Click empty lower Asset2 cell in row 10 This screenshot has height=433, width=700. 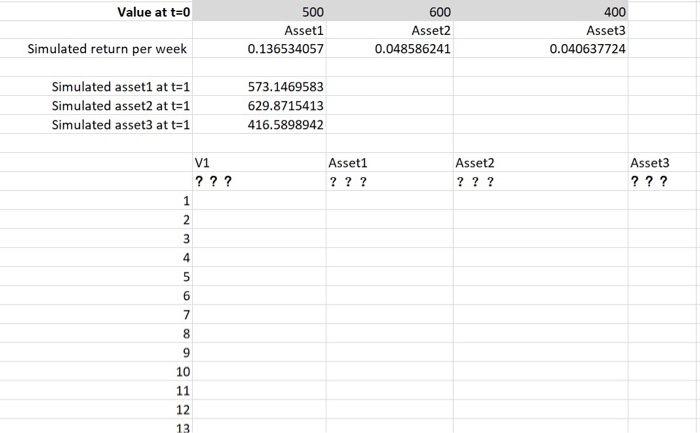tap(541, 371)
